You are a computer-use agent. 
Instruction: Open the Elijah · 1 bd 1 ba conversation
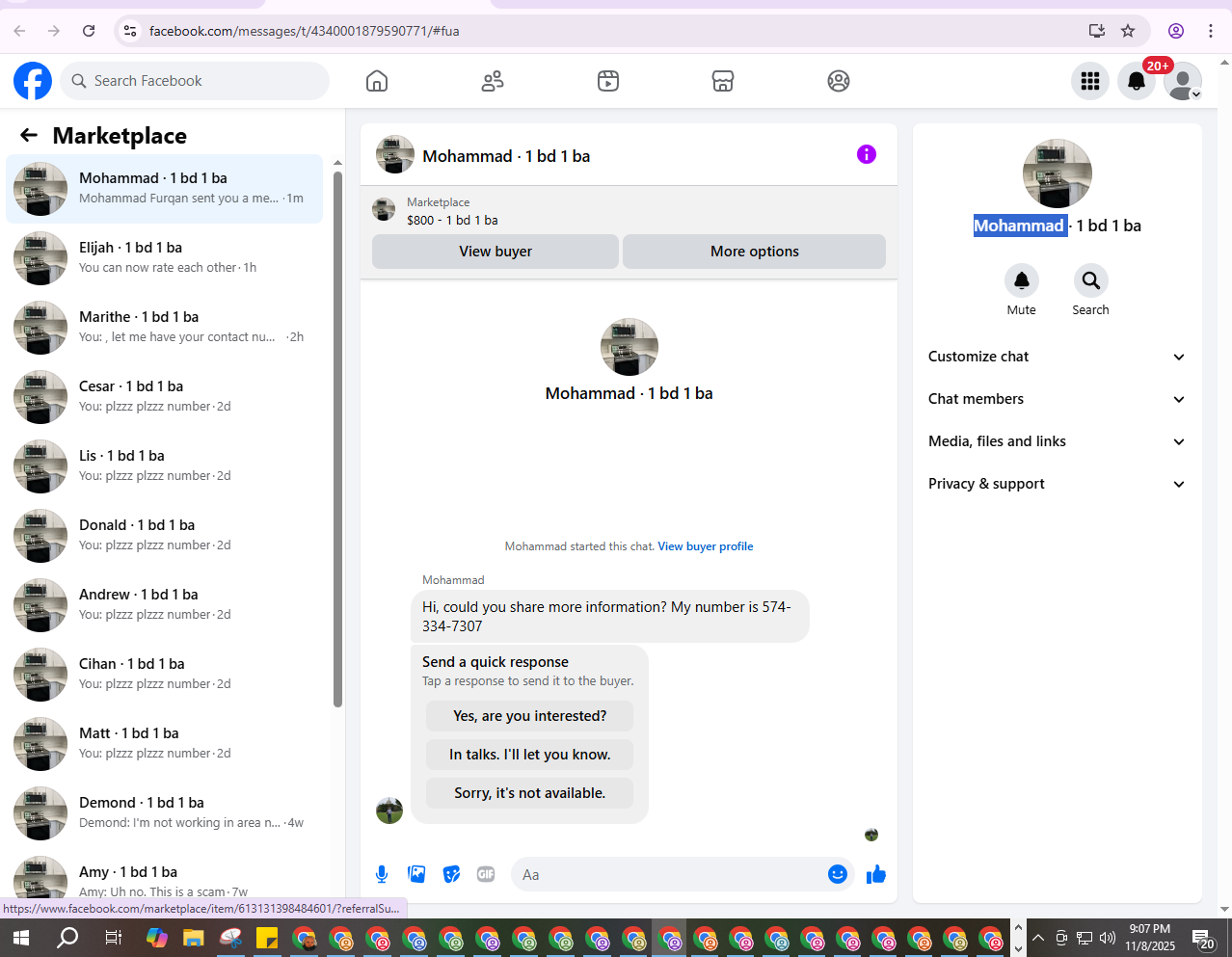165,258
